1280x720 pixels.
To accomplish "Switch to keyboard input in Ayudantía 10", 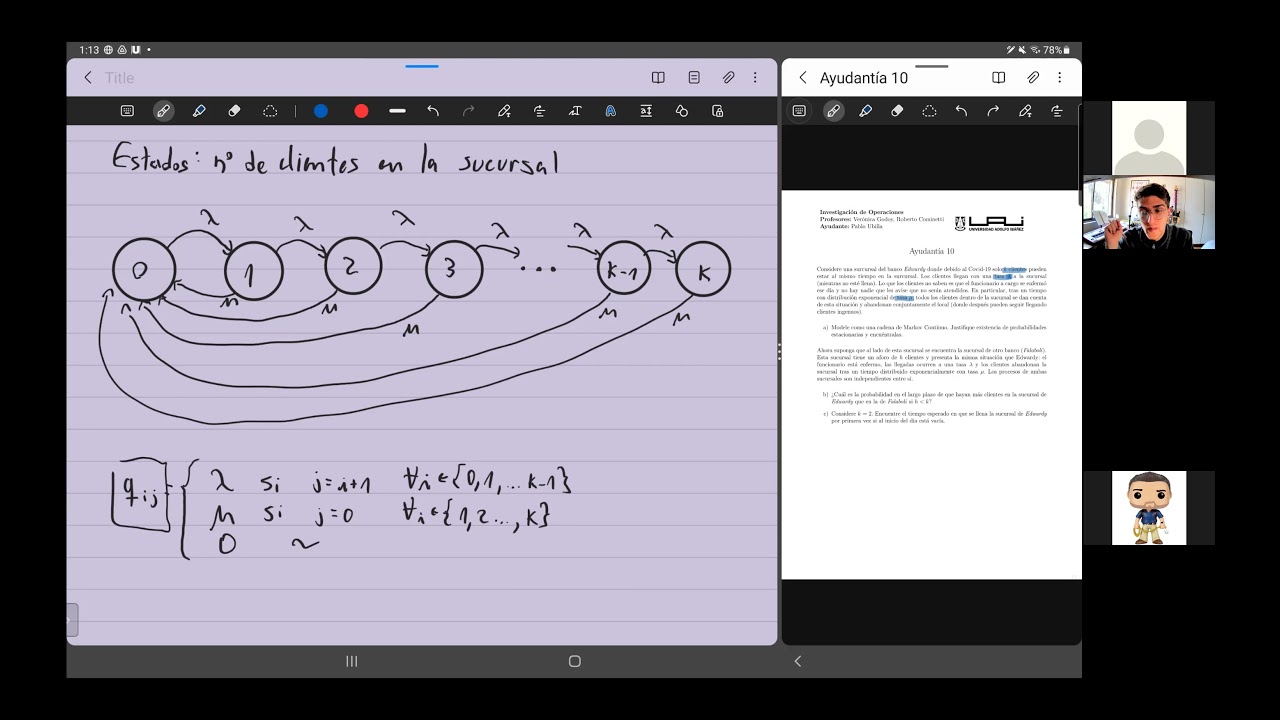I will (x=799, y=111).
